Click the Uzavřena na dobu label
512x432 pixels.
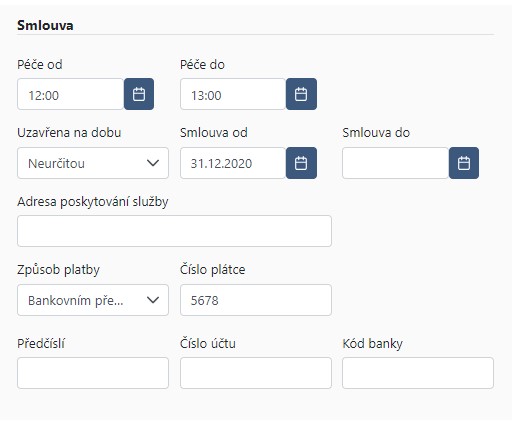pyautogui.click(x=69, y=133)
